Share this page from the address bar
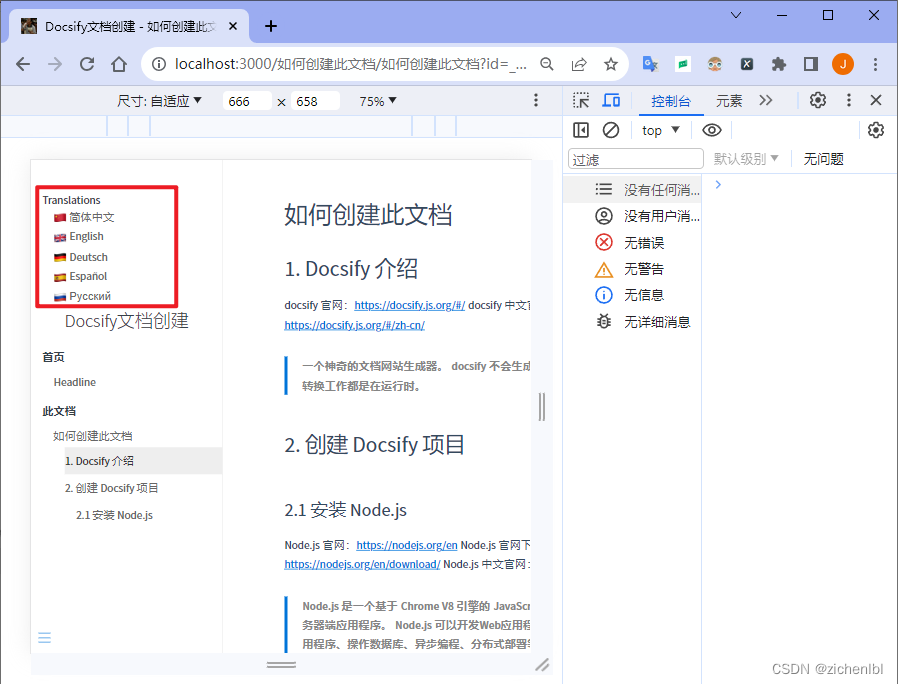Screen dimensions: 898x684 (x=579, y=64)
